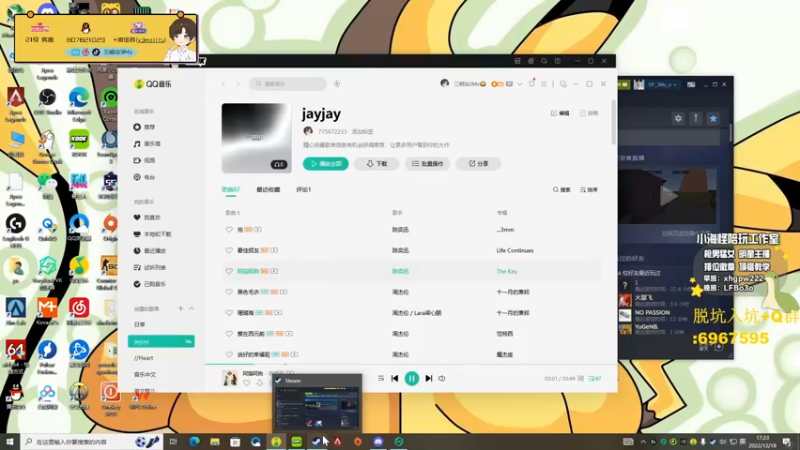Add a new playlist with plus icon
Viewport: 800px width, 450px height.
(181, 309)
